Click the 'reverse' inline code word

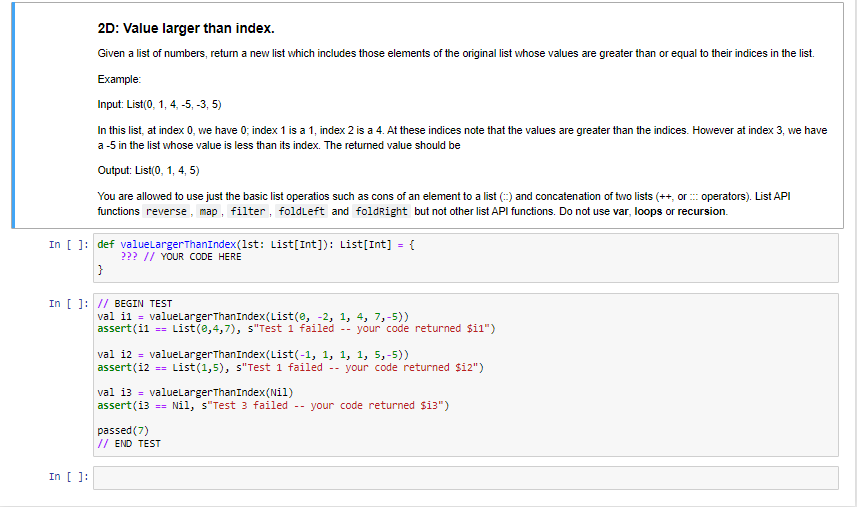tap(166, 211)
